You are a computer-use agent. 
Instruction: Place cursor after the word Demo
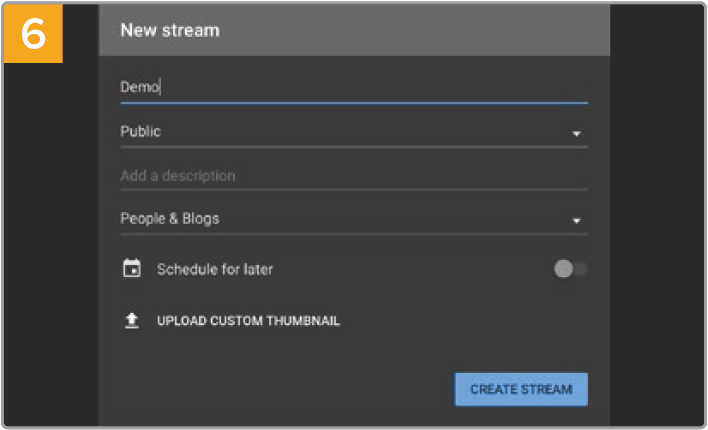(x=161, y=87)
